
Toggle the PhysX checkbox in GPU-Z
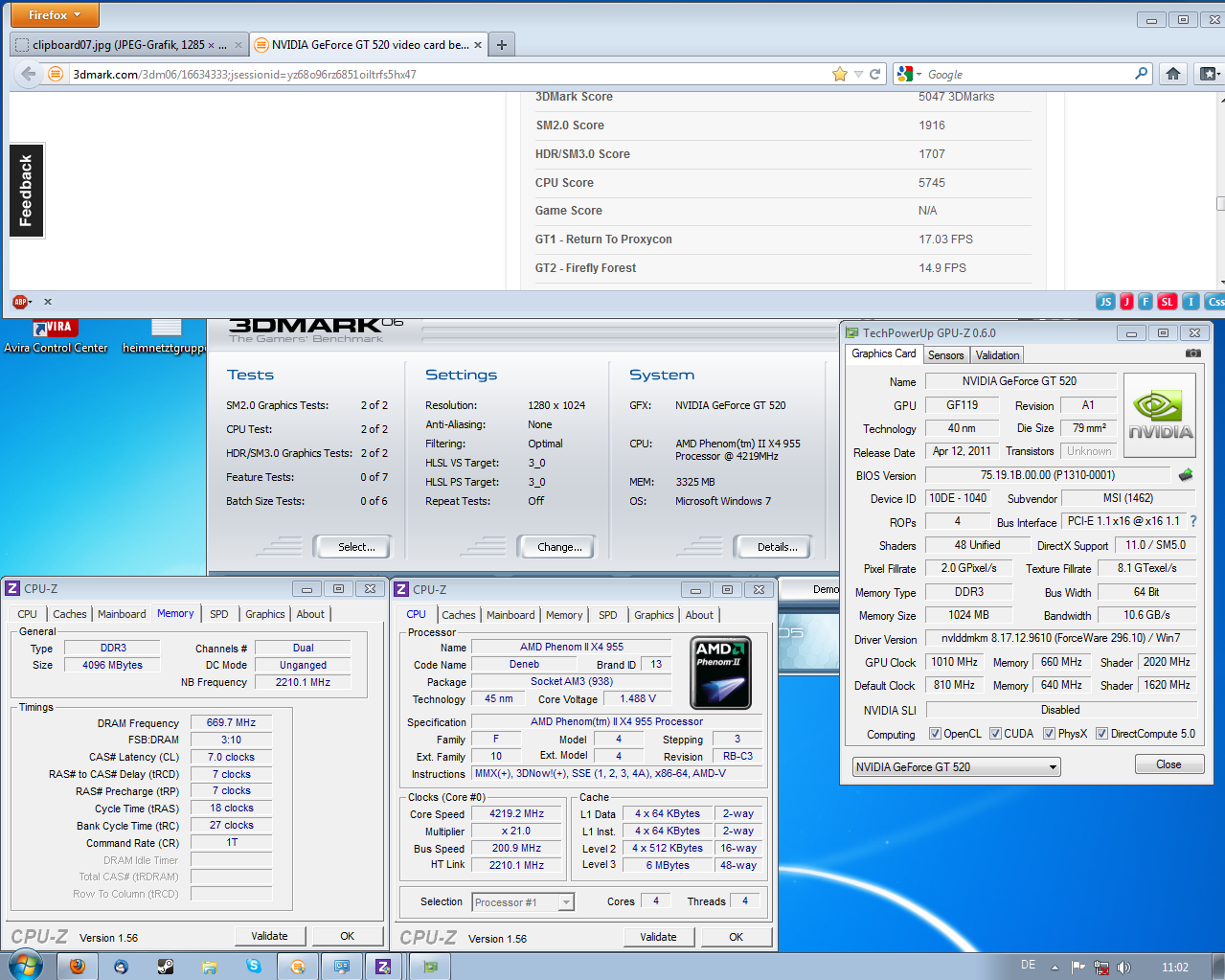(1049, 734)
